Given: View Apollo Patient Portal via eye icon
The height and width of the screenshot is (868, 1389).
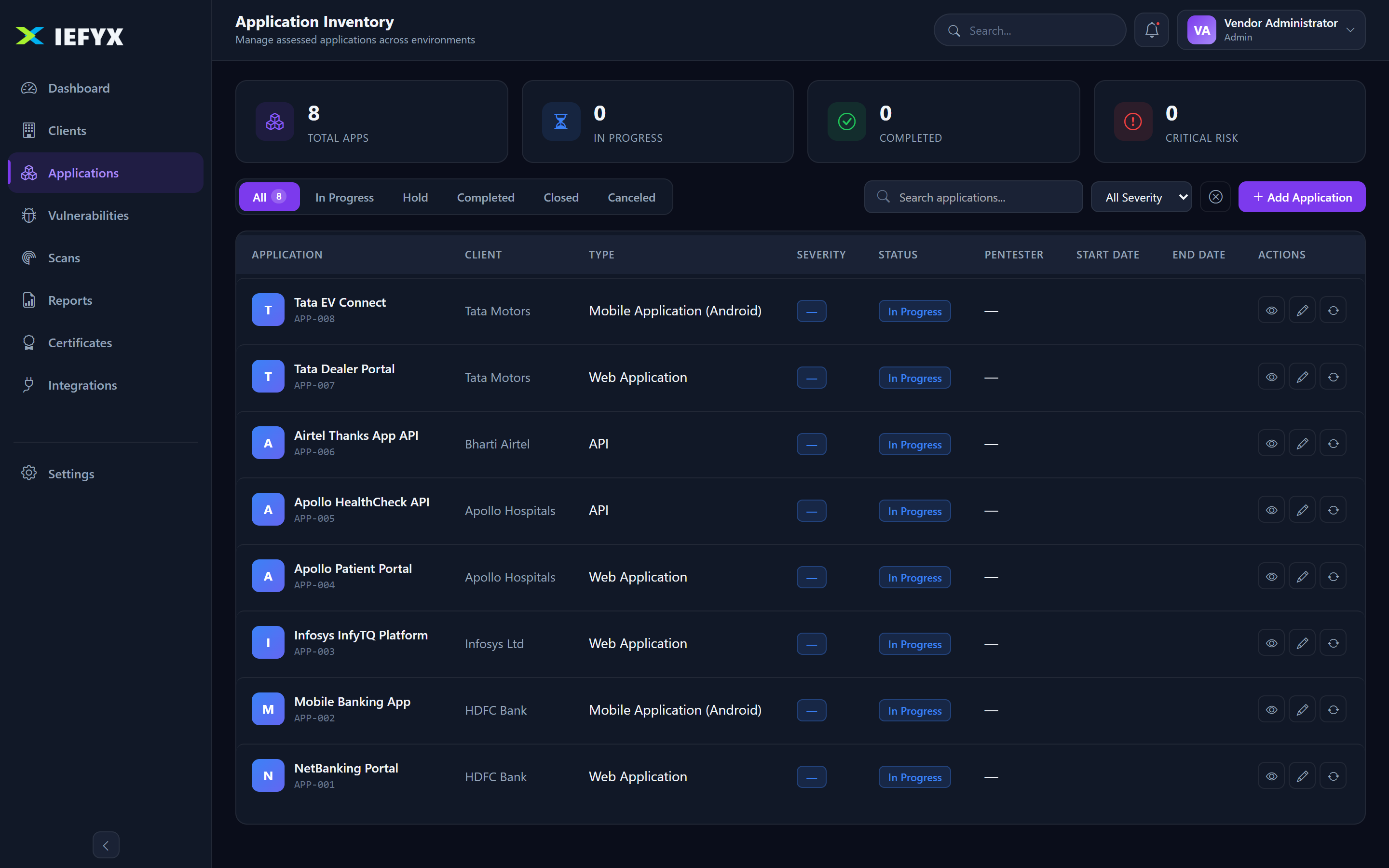Looking at the screenshot, I should [1271, 576].
